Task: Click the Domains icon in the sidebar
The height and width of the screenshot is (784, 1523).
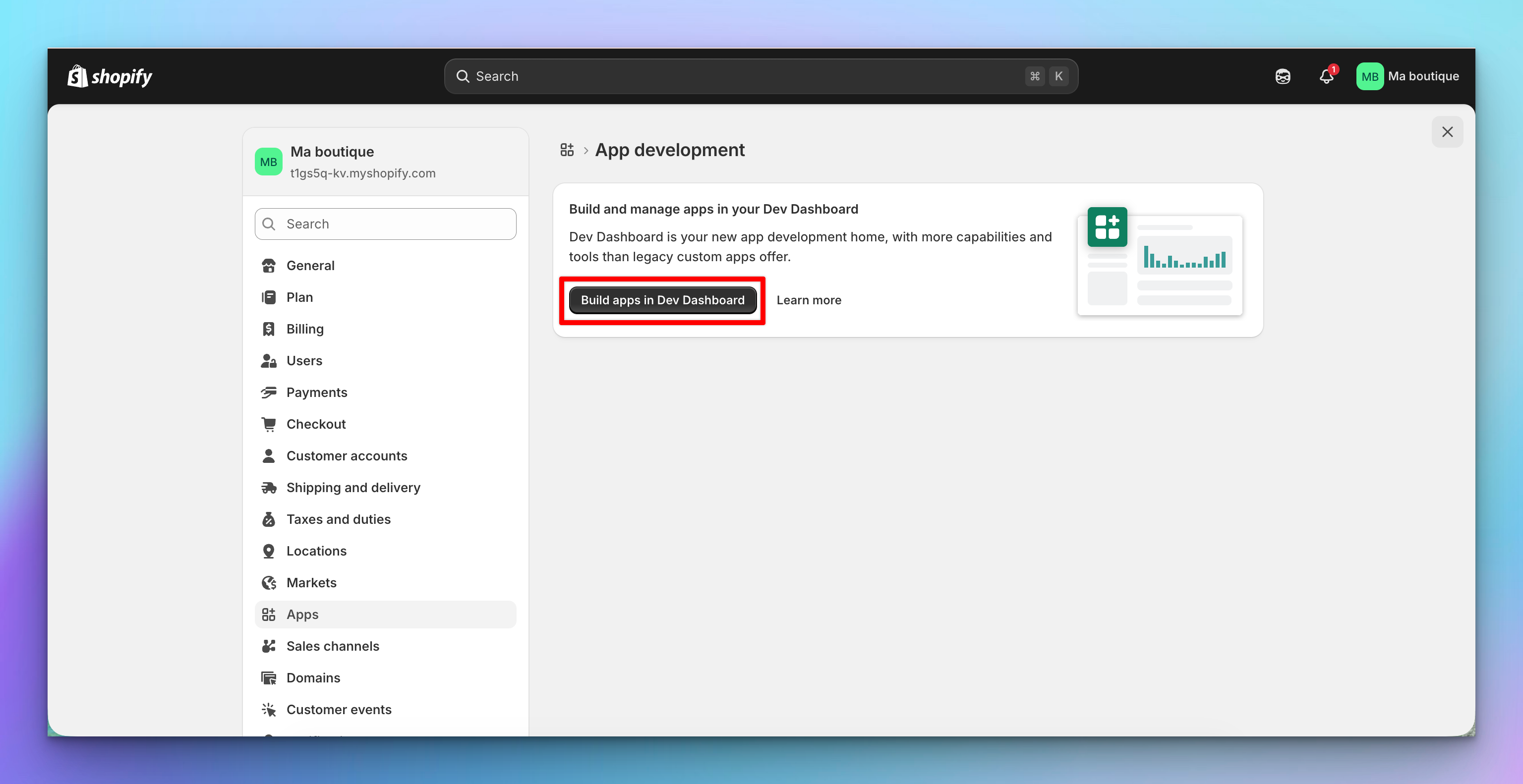Action: [x=268, y=677]
